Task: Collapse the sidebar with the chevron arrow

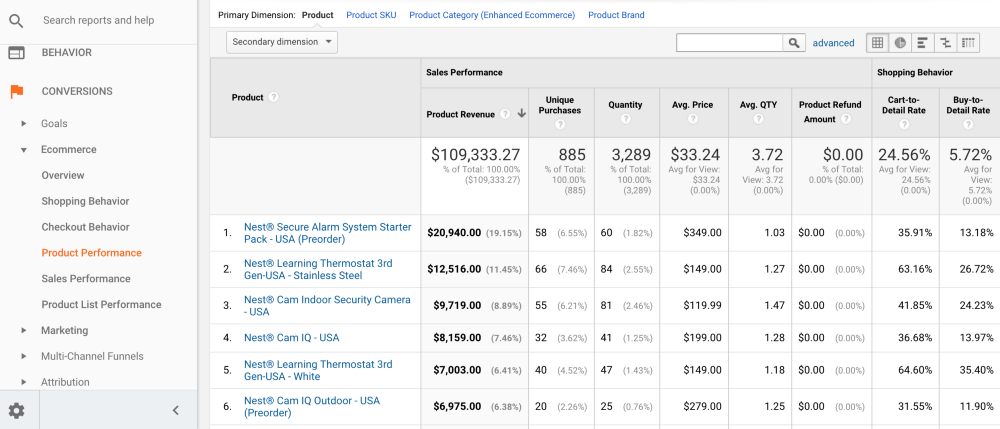Action: (177, 411)
